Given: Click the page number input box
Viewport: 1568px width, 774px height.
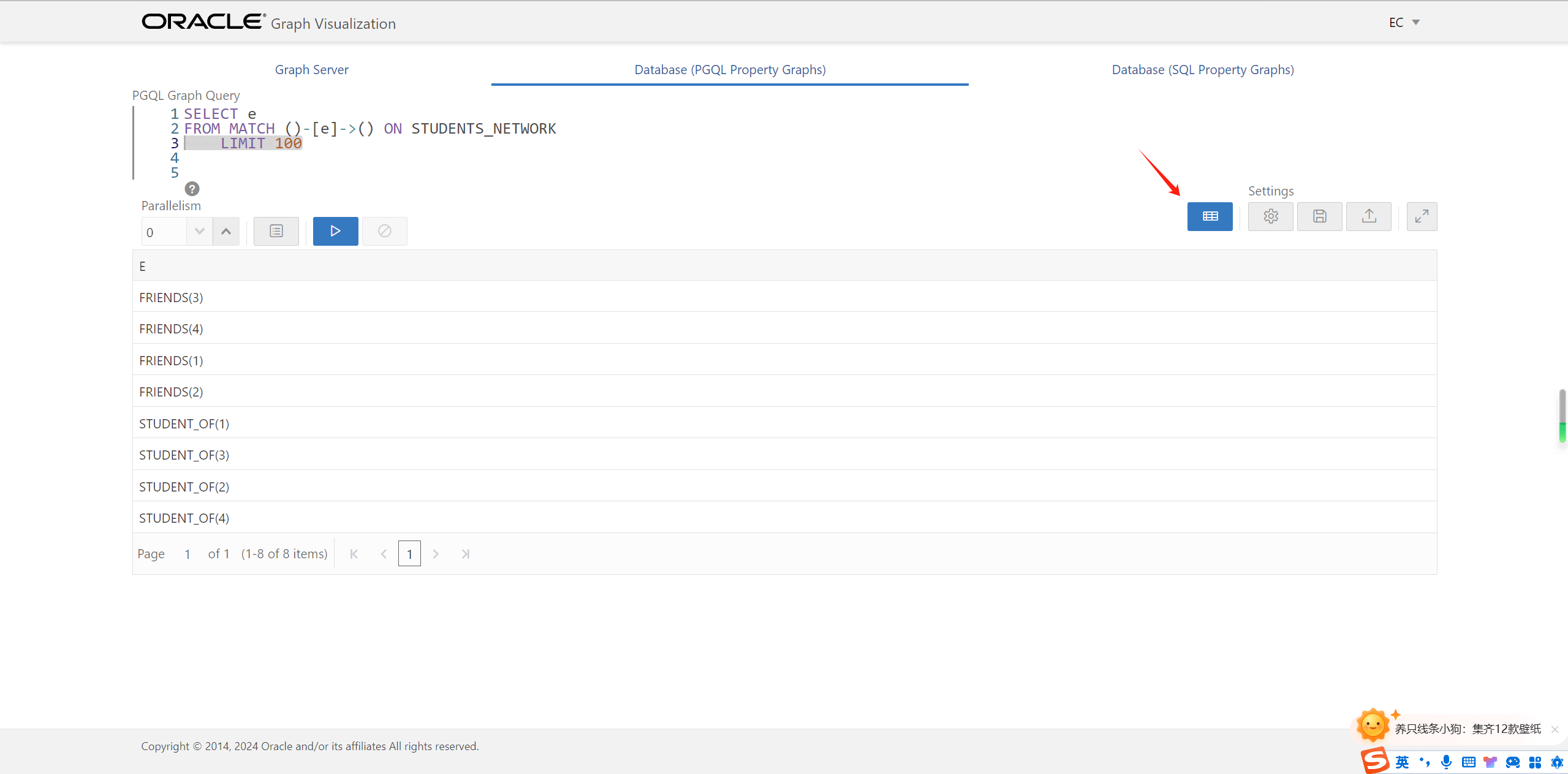Looking at the screenshot, I should tap(409, 554).
